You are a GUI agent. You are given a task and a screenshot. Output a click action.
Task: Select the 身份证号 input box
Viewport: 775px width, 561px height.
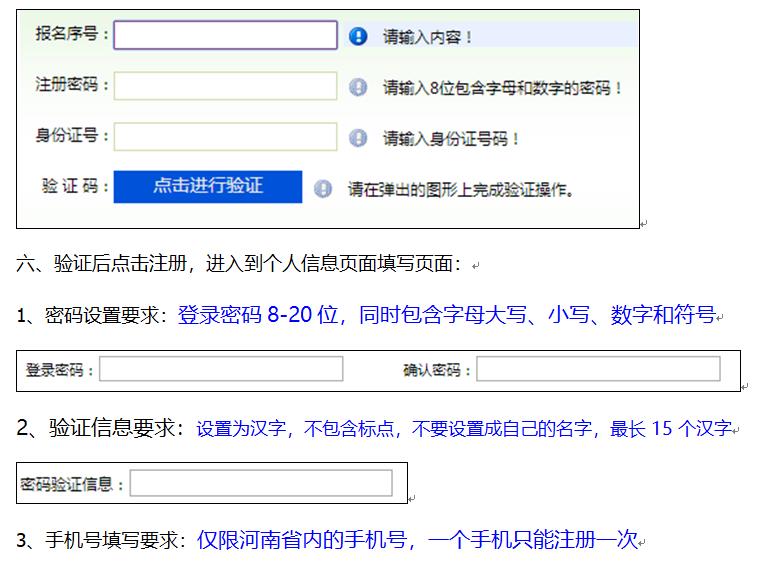[225, 137]
